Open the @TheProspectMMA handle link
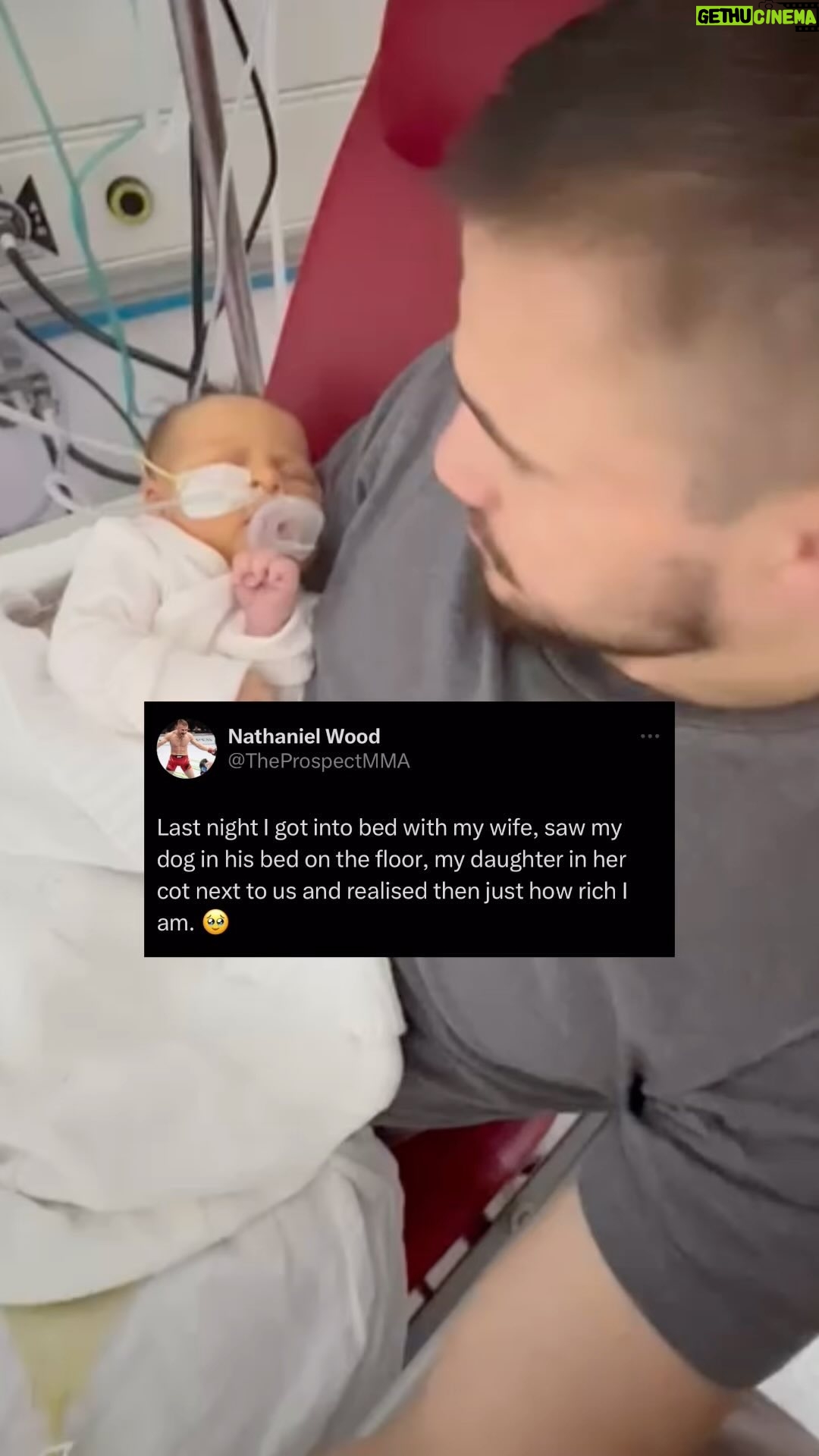Image resolution: width=819 pixels, height=1456 pixels. [319, 761]
